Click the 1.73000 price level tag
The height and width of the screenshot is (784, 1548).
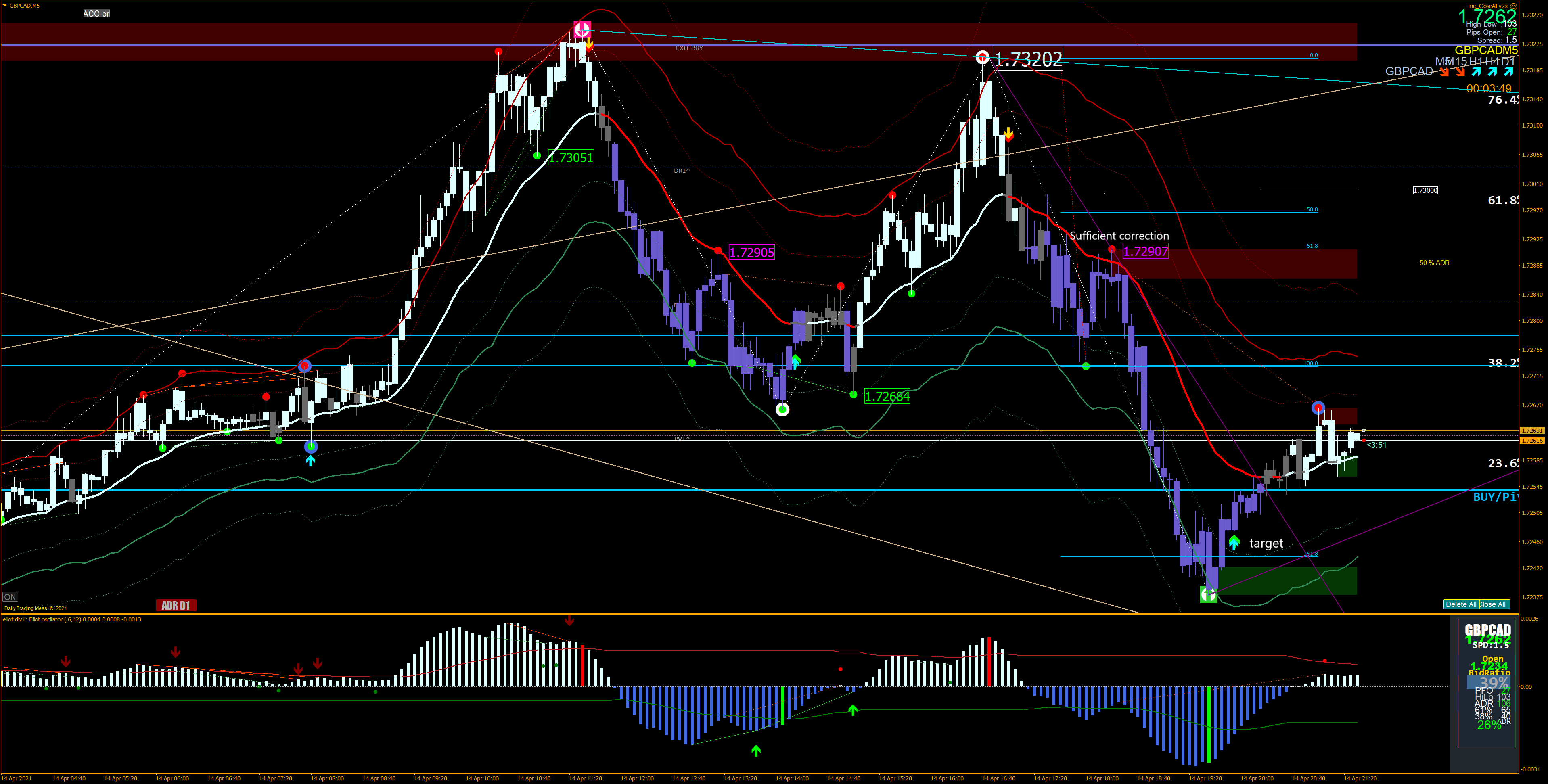(1425, 190)
